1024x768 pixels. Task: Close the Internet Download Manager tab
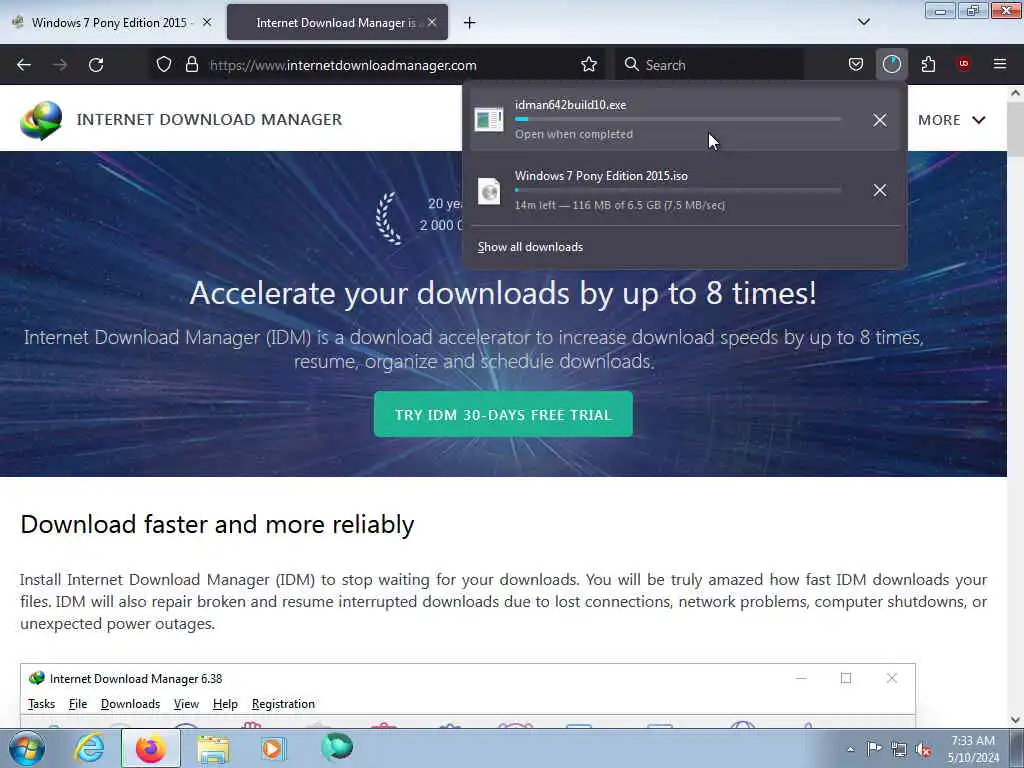[432, 22]
